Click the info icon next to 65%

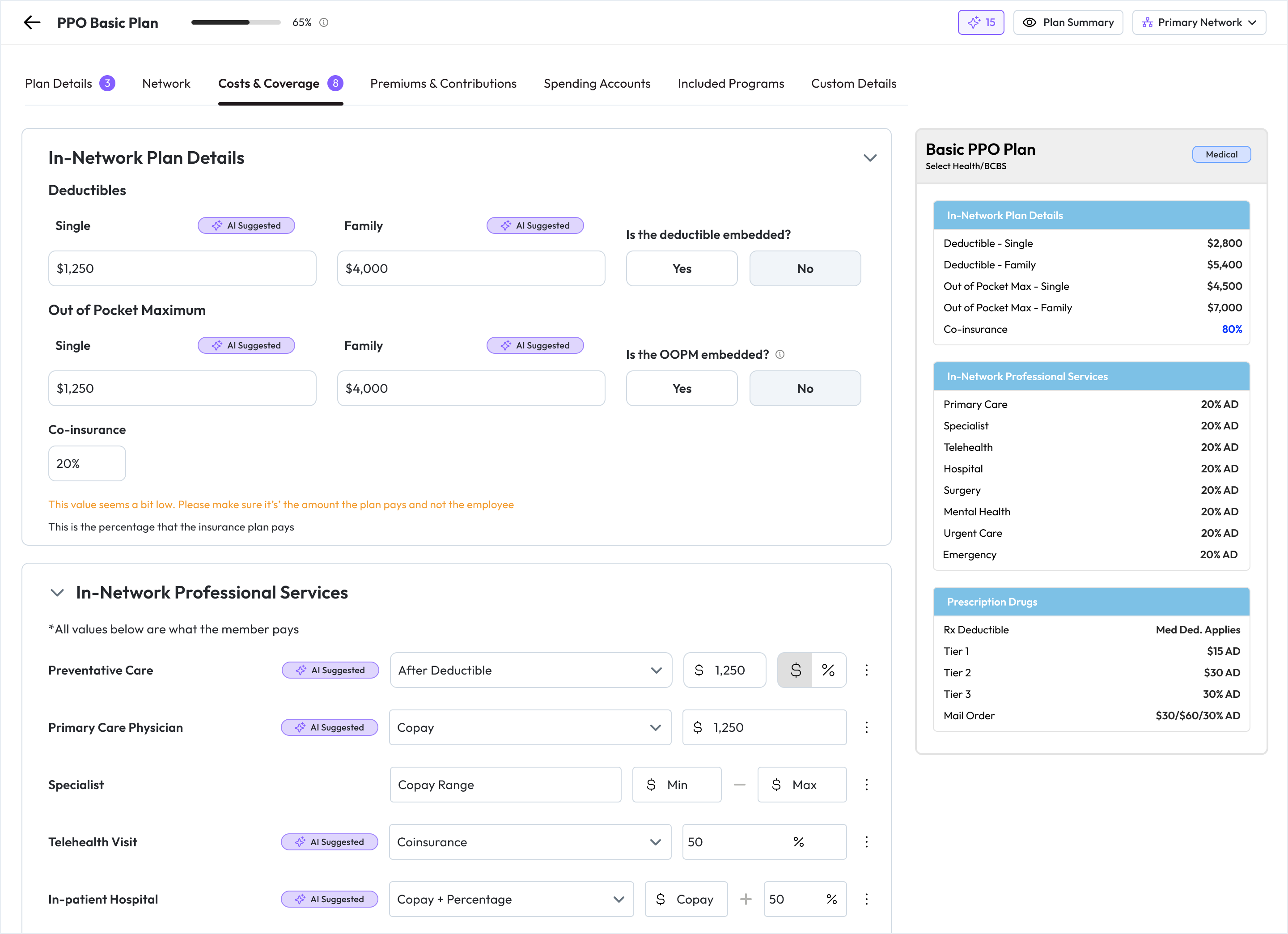click(324, 23)
